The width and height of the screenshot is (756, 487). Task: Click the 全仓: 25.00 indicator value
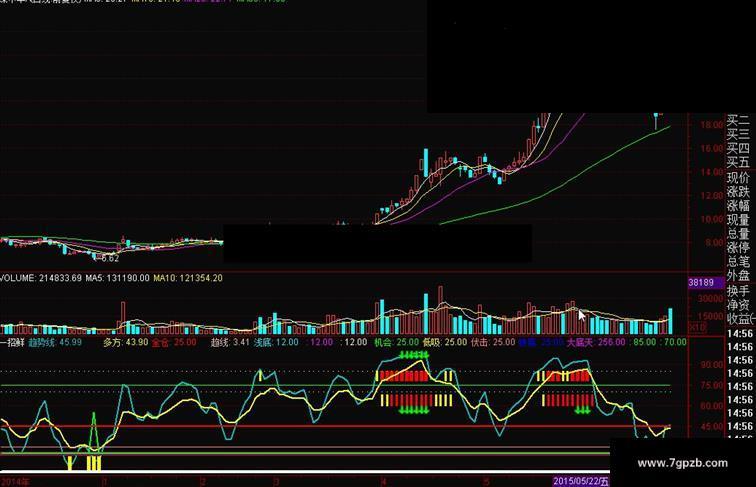click(174, 342)
